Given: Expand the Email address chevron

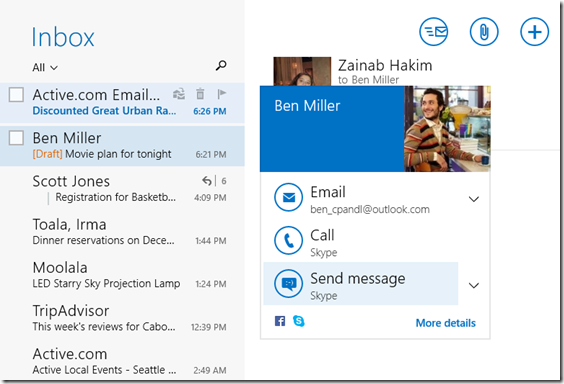Looking at the screenshot, I should (x=474, y=199).
